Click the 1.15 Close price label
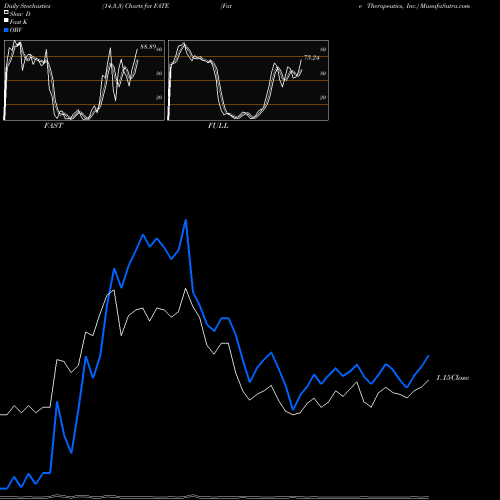500x500 pixels. click(453, 378)
